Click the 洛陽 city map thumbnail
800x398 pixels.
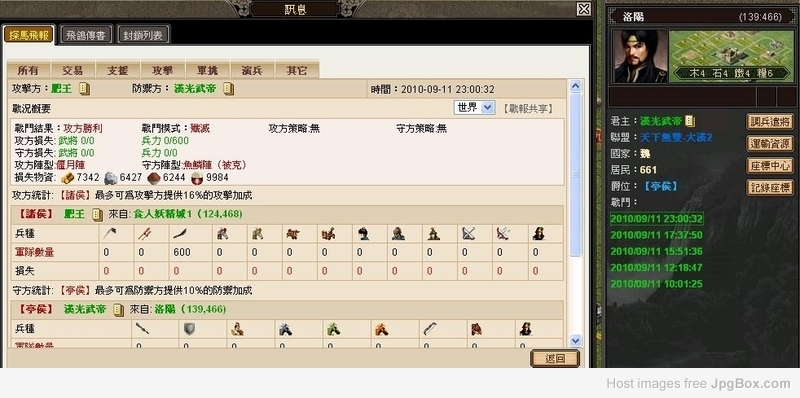click(732, 56)
